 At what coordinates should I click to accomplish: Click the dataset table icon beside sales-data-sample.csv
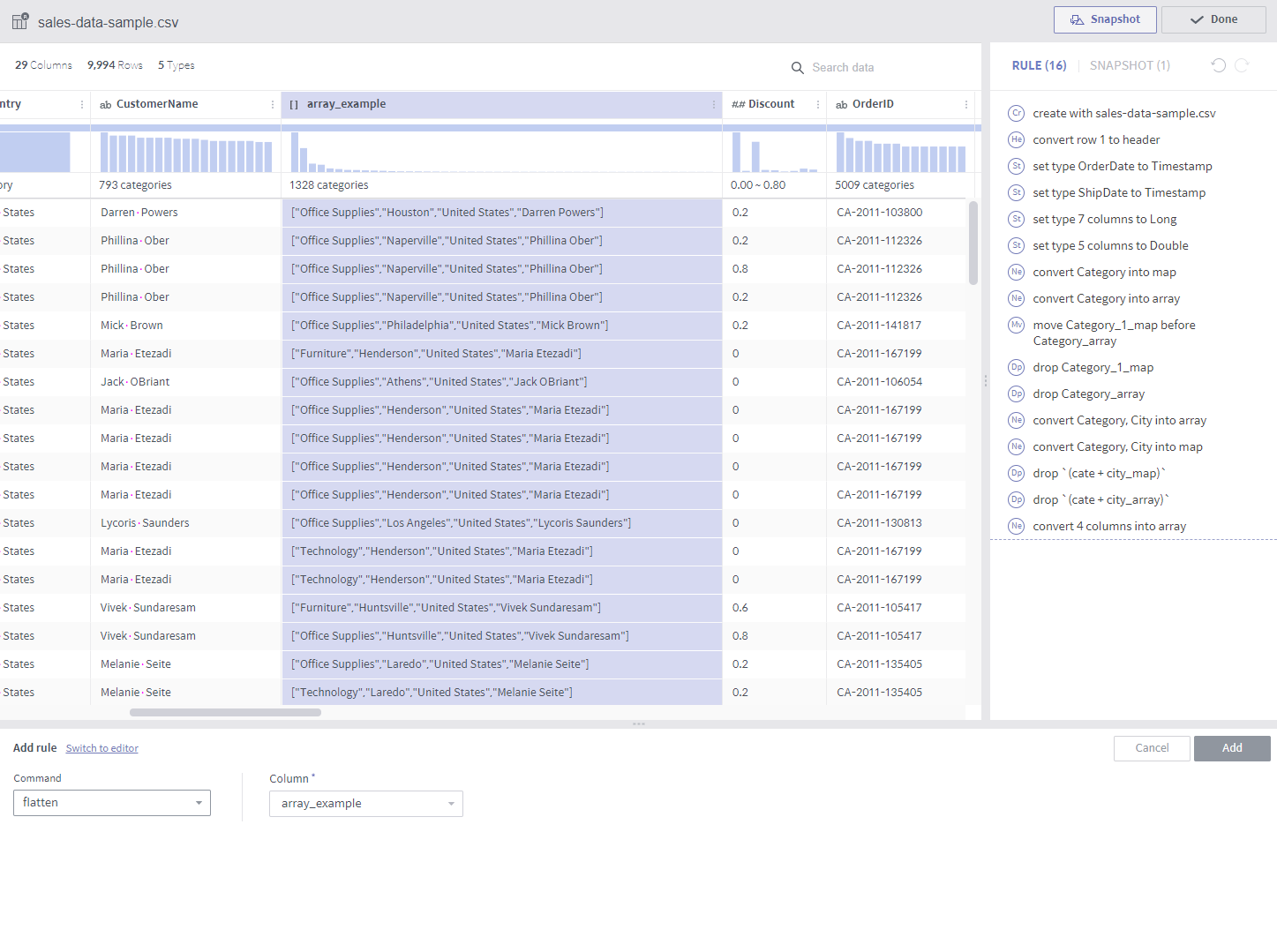click(x=20, y=21)
